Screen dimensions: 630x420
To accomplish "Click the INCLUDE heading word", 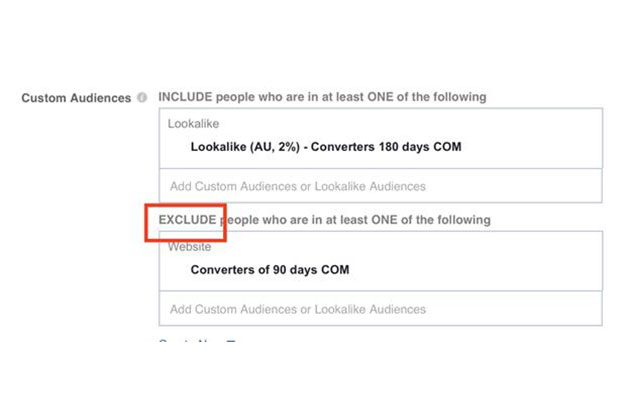I will tap(185, 97).
